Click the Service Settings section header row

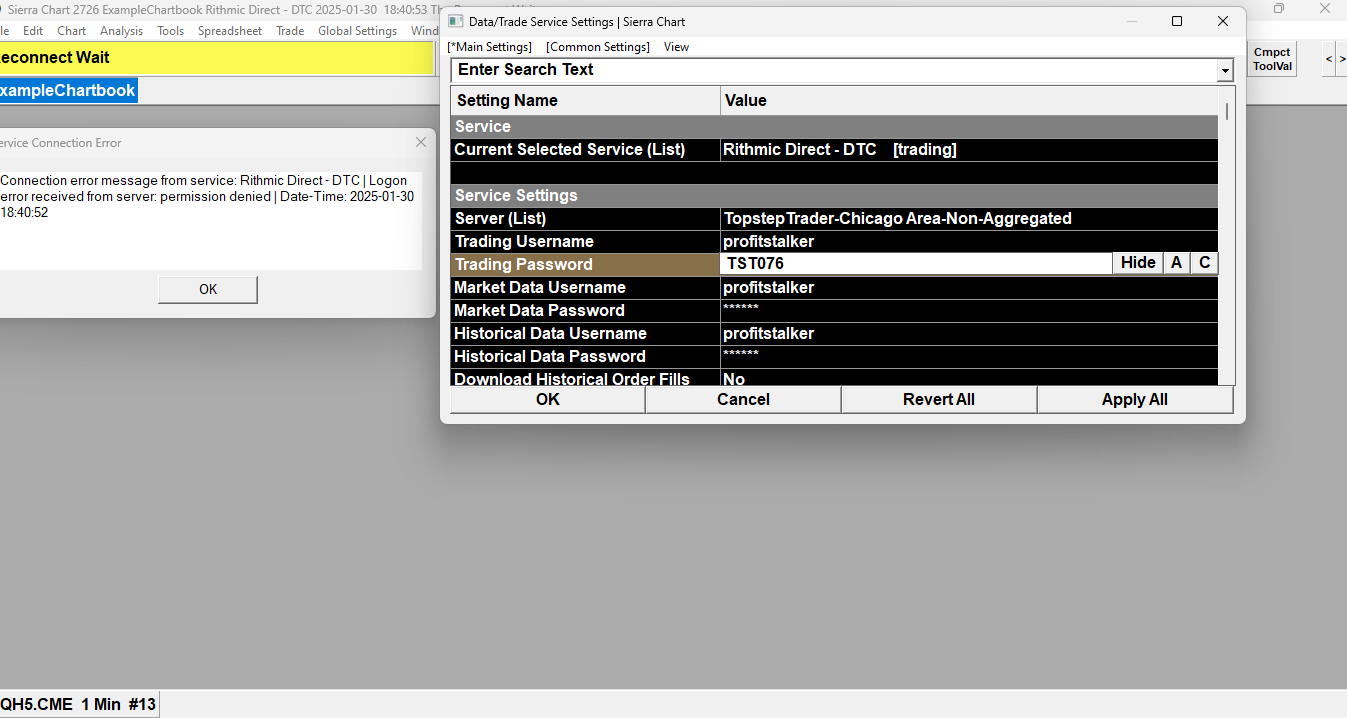coord(834,195)
